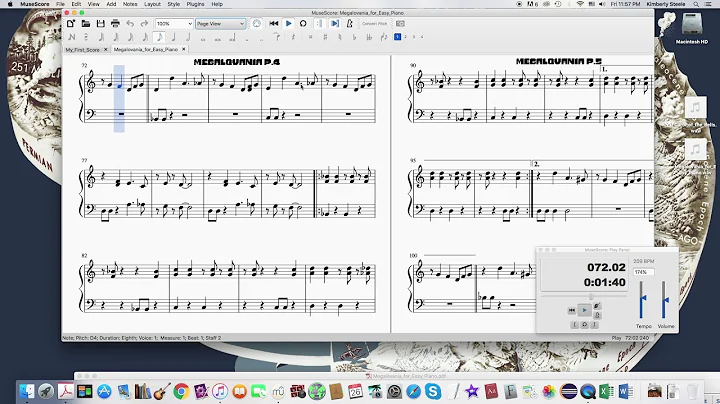The image size is (720, 404).
Task: Select the highlighted eighth note duration
Action: pyautogui.click(x=159, y=37)
